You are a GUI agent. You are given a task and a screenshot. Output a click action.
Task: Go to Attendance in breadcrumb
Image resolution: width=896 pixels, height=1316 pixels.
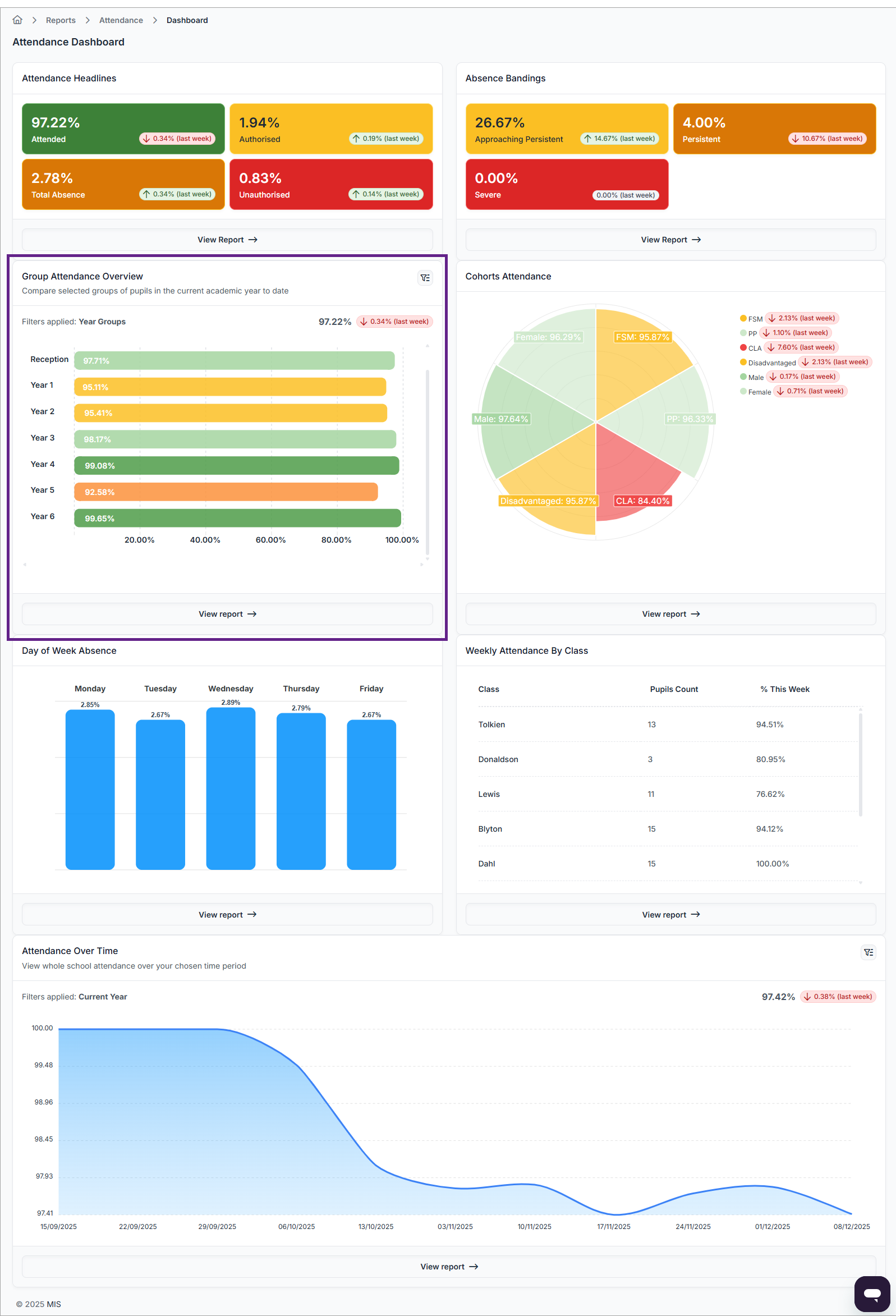(x=121, y=20)
